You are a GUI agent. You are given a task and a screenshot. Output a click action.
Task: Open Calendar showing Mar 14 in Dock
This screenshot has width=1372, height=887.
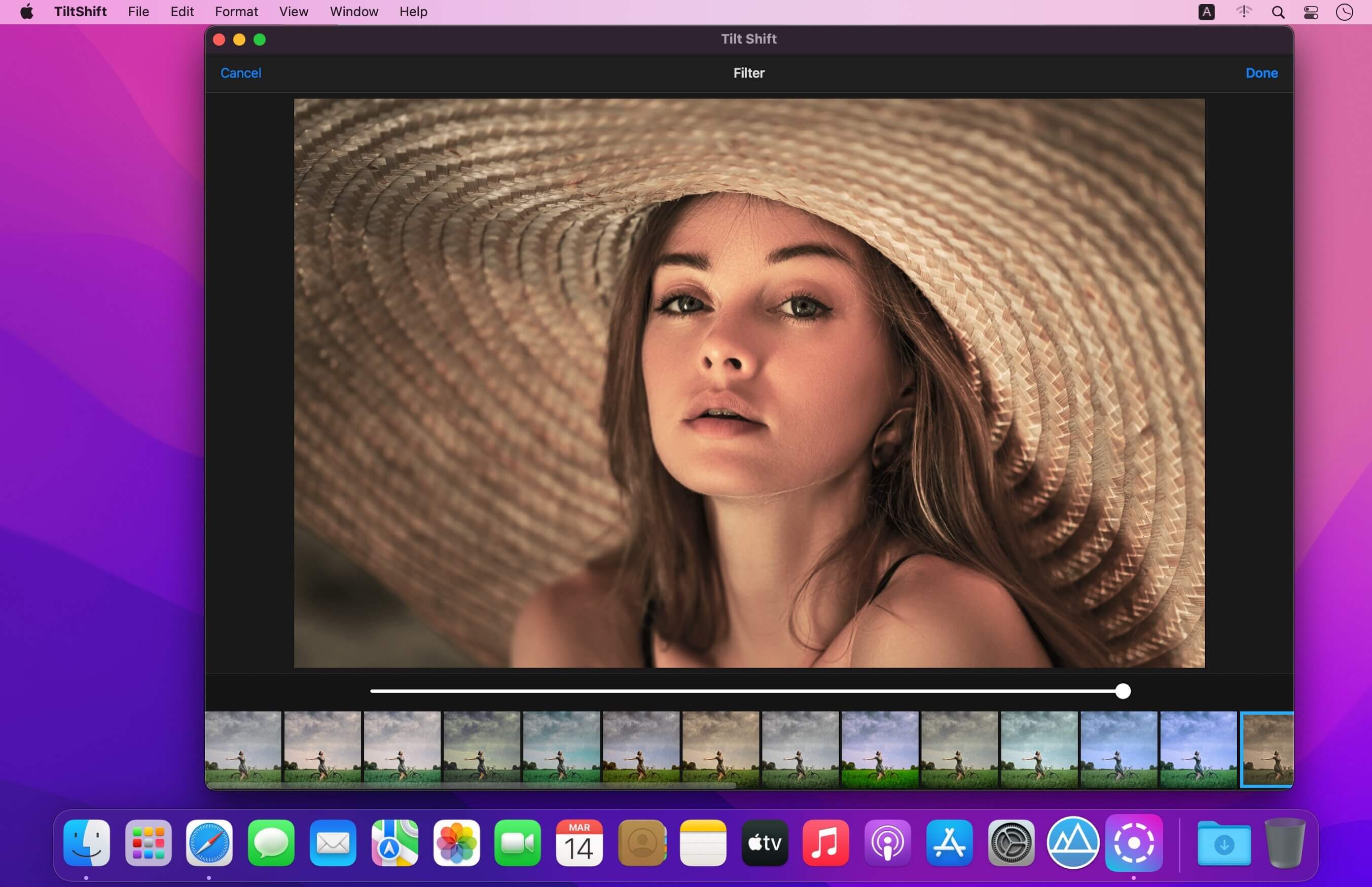tap(580, 842)
